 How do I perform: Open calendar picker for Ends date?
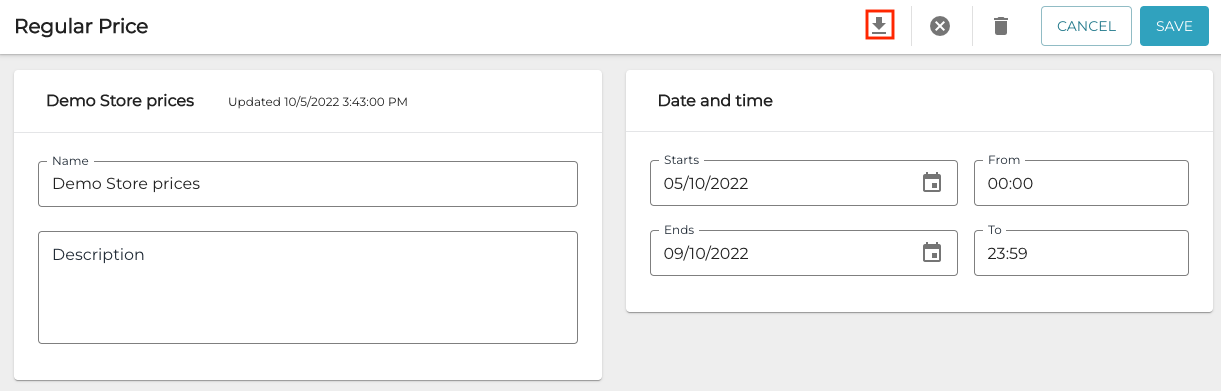click(932, 253)
